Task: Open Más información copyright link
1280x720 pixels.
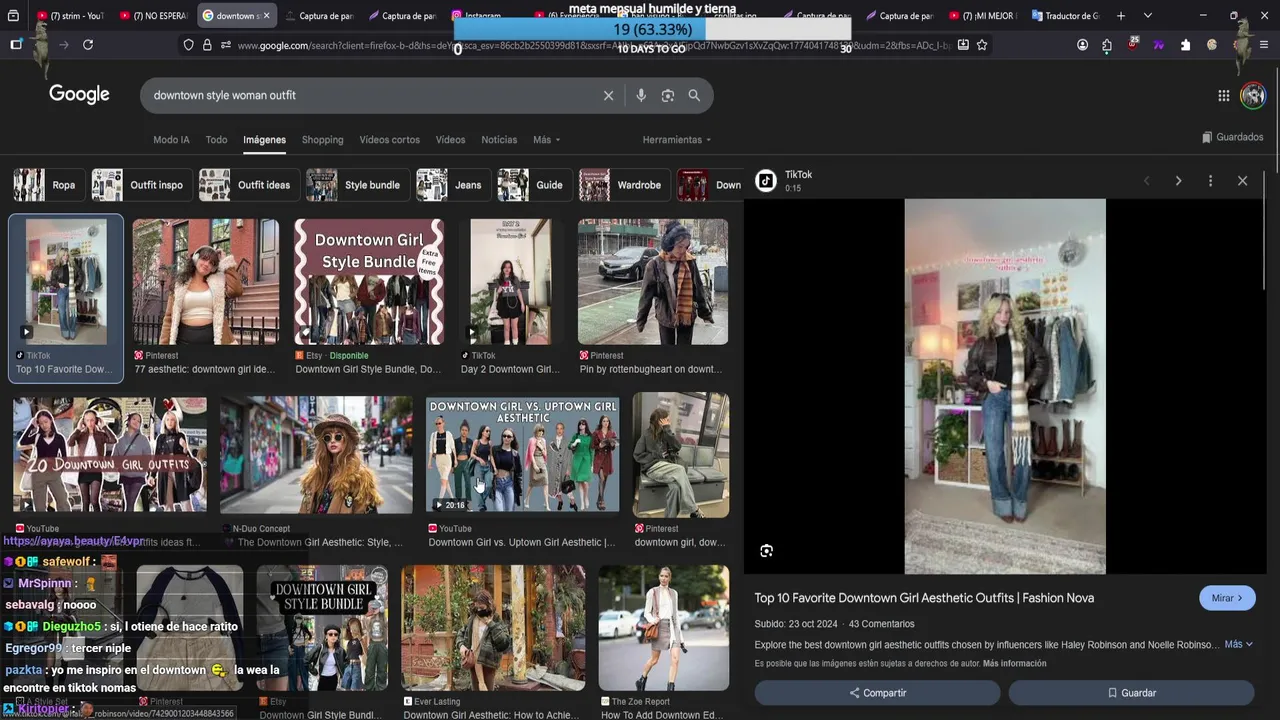Action: [1014, 664]
